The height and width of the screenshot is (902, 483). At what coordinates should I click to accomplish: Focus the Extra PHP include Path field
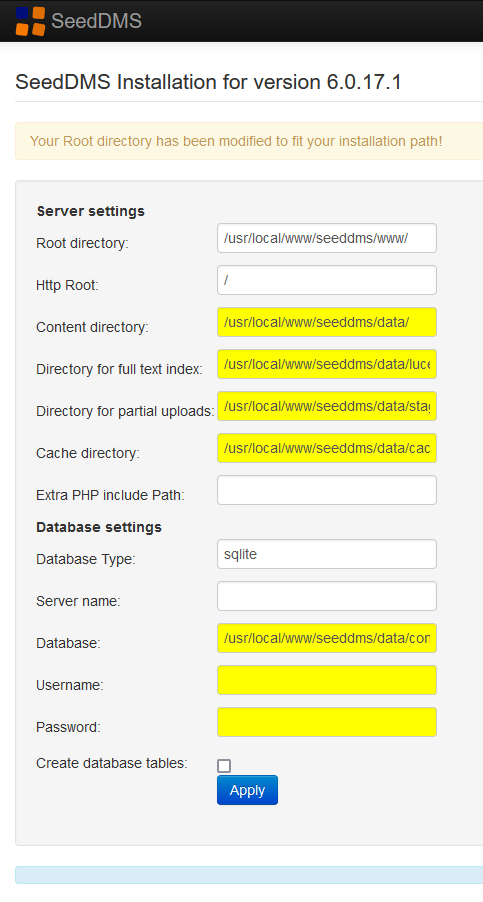tap(327, 490)
